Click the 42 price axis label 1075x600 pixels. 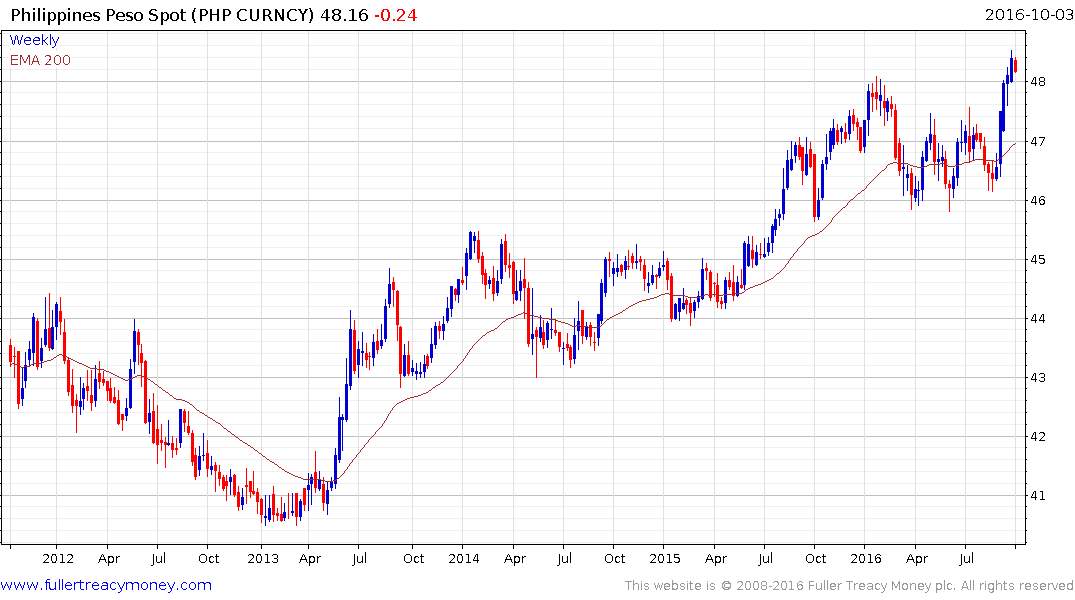1037,436
